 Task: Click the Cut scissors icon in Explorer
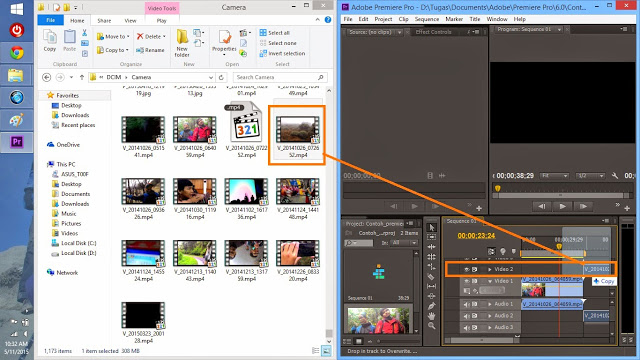pyautogui.click(x=84, y=33)
